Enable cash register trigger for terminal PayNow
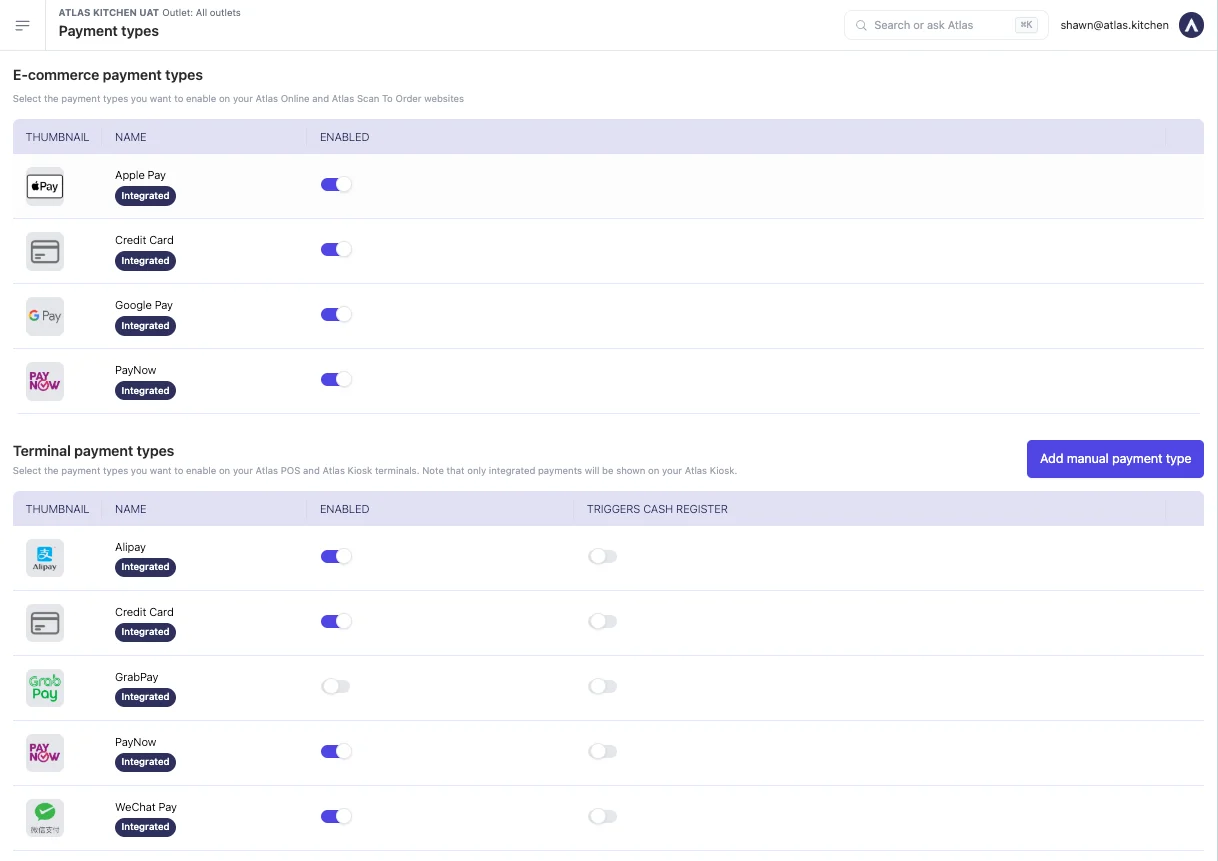The image size is (1218, 861). (x=603, y=752)
